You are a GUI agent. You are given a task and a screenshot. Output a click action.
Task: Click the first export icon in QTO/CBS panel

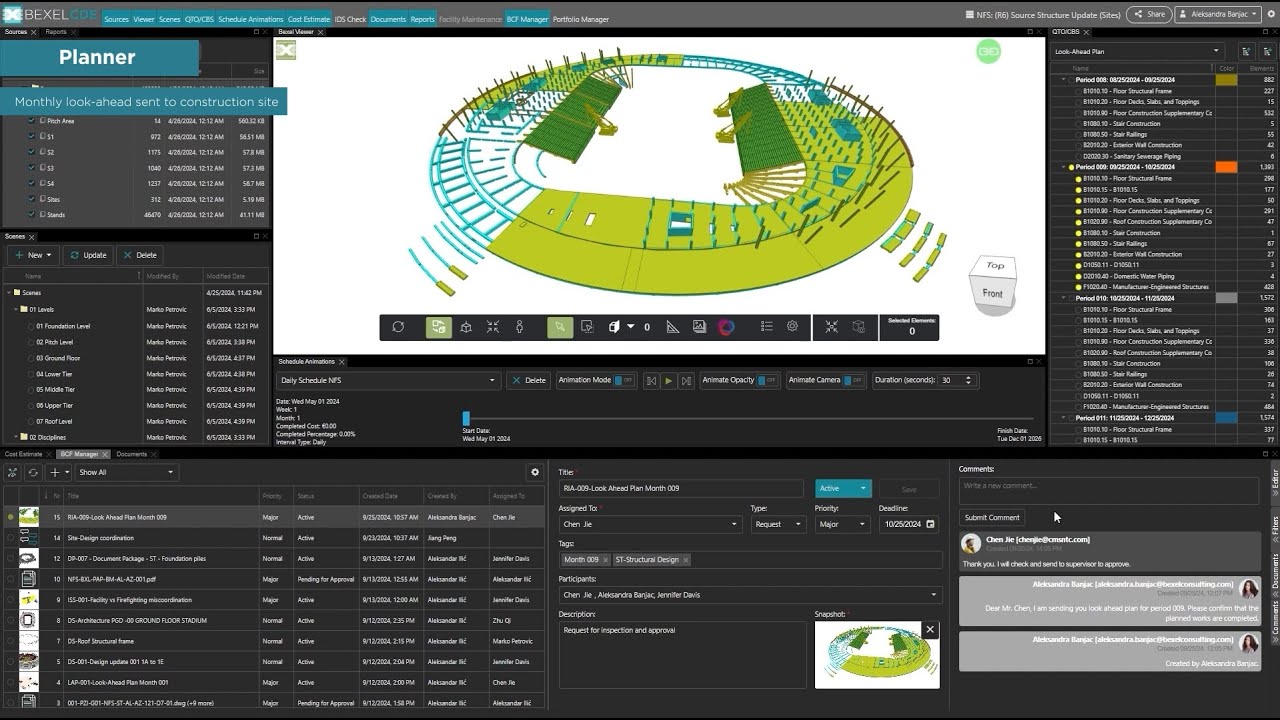coord(1246,51)
